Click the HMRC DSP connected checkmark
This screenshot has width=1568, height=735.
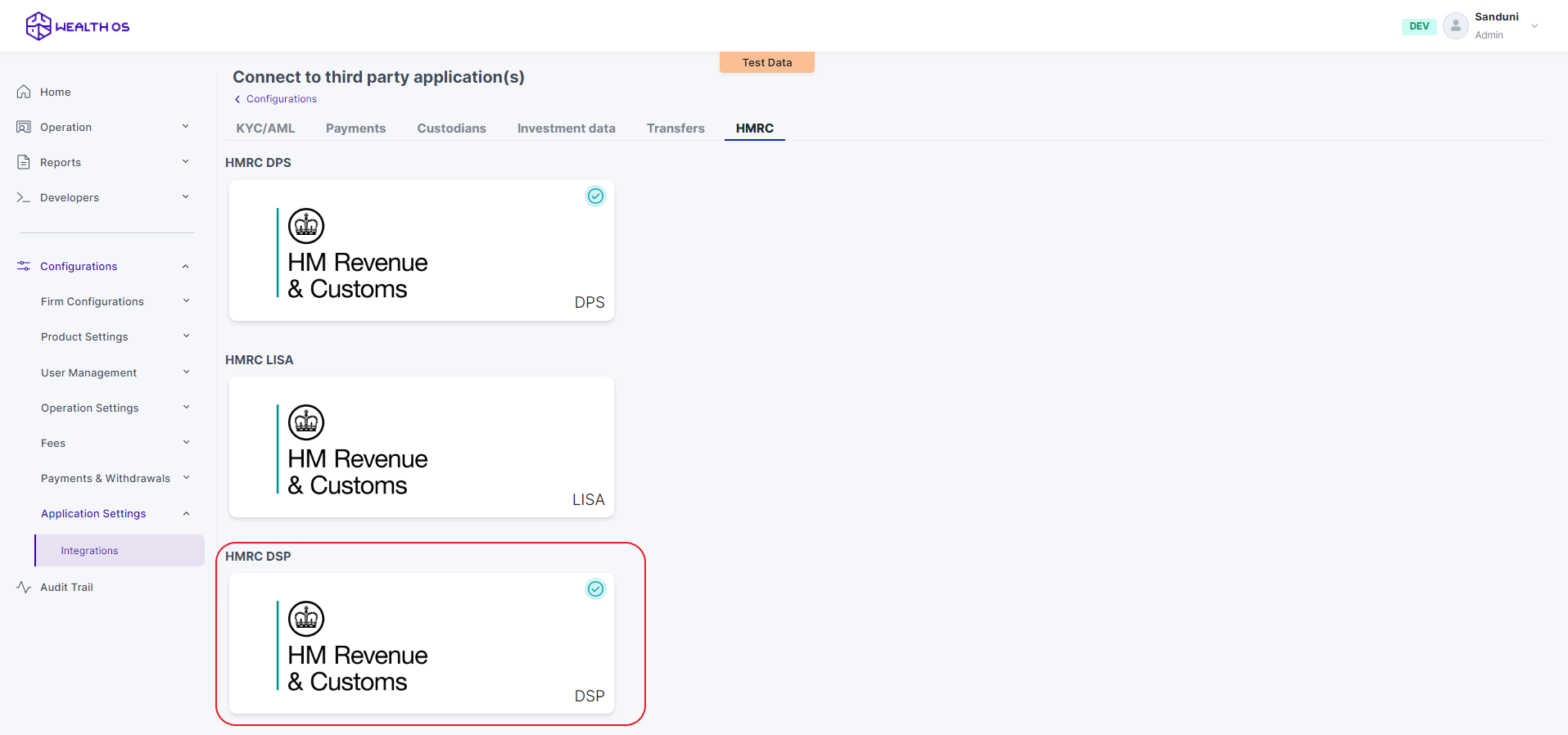tap(595, 588)
